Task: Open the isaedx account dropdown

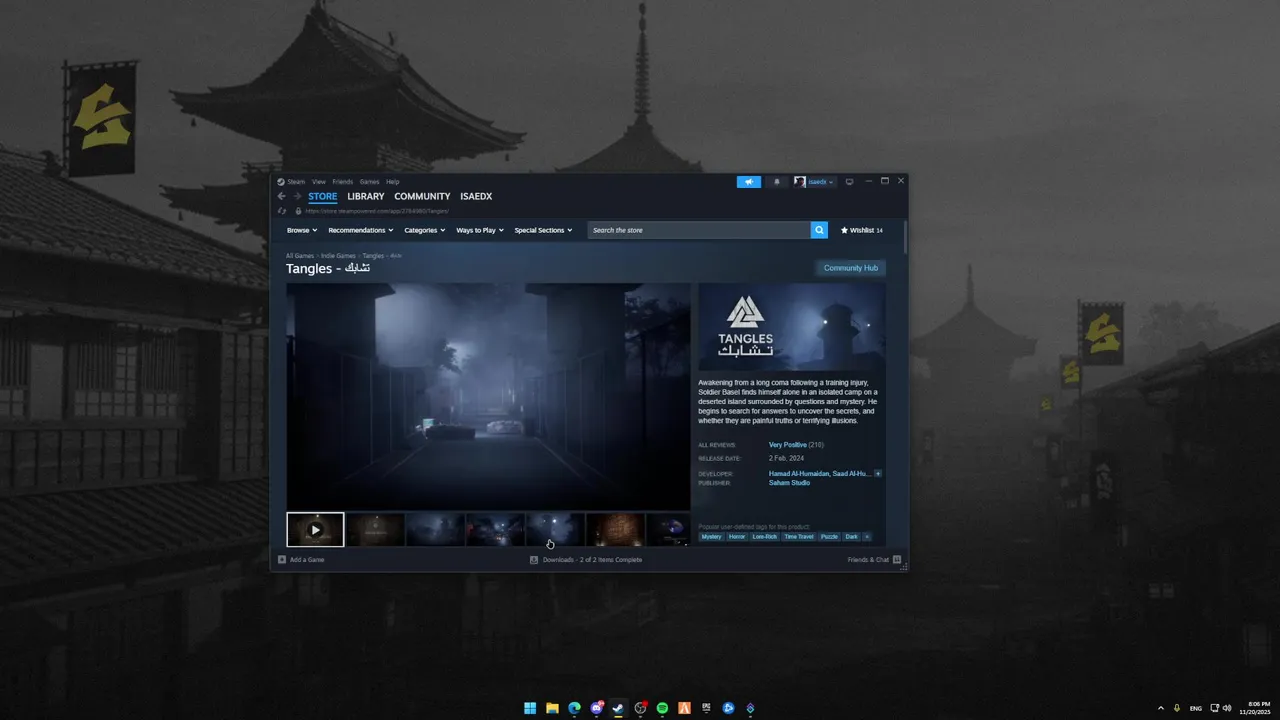Action: 822,182
